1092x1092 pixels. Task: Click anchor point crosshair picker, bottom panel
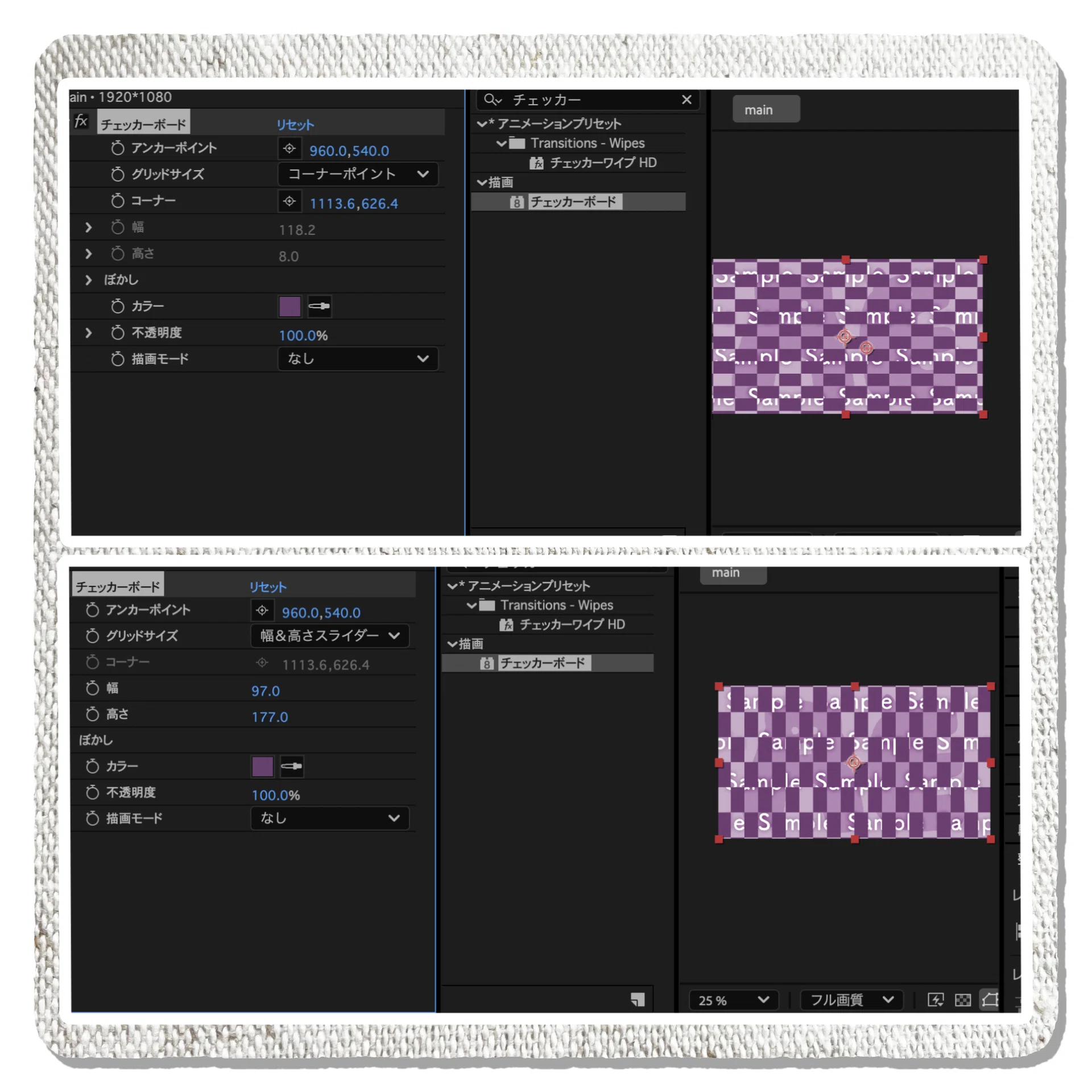(x=262, y=610)
